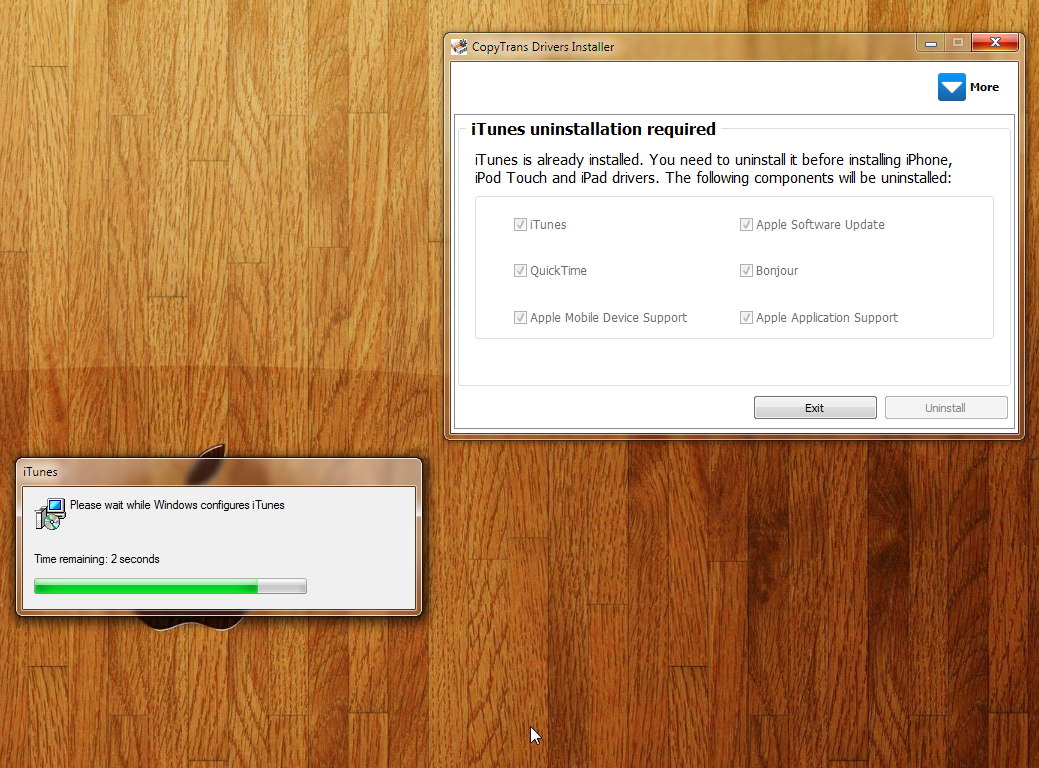The width and height of the screenshot is (1039, 768).
Task: Click the Uninstall button
Action: click(946, 408)
